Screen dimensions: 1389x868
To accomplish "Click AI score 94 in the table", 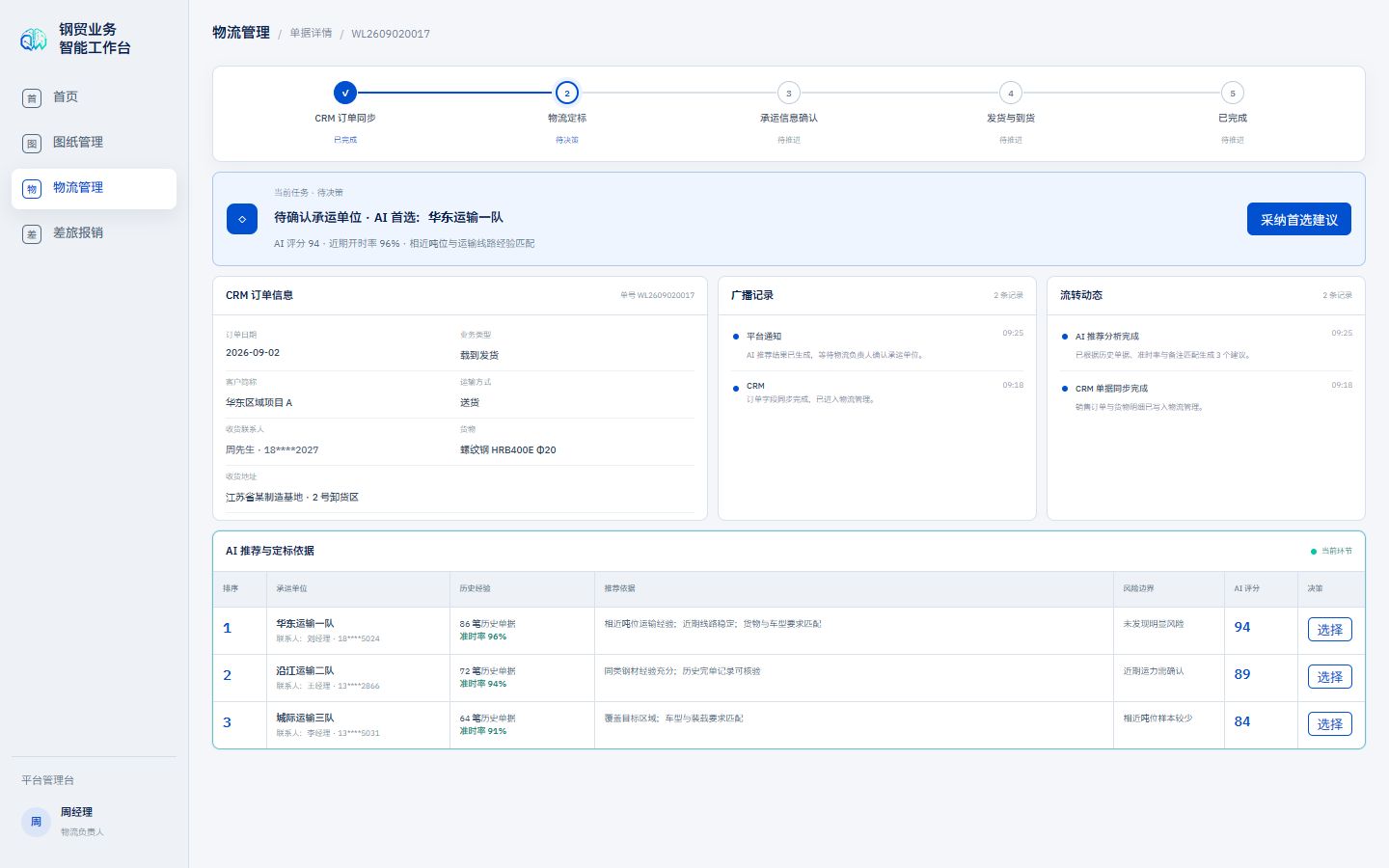I will click(x=1242, y=627).
